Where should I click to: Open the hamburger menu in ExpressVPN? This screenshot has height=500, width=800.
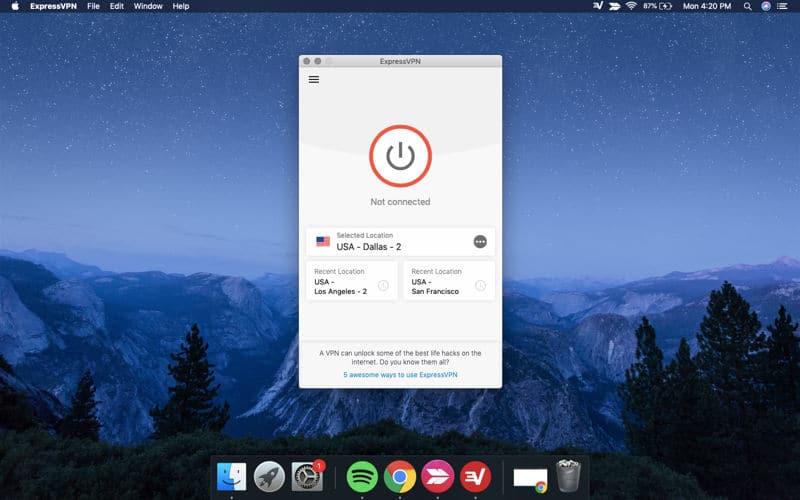[x=314, y=80]
